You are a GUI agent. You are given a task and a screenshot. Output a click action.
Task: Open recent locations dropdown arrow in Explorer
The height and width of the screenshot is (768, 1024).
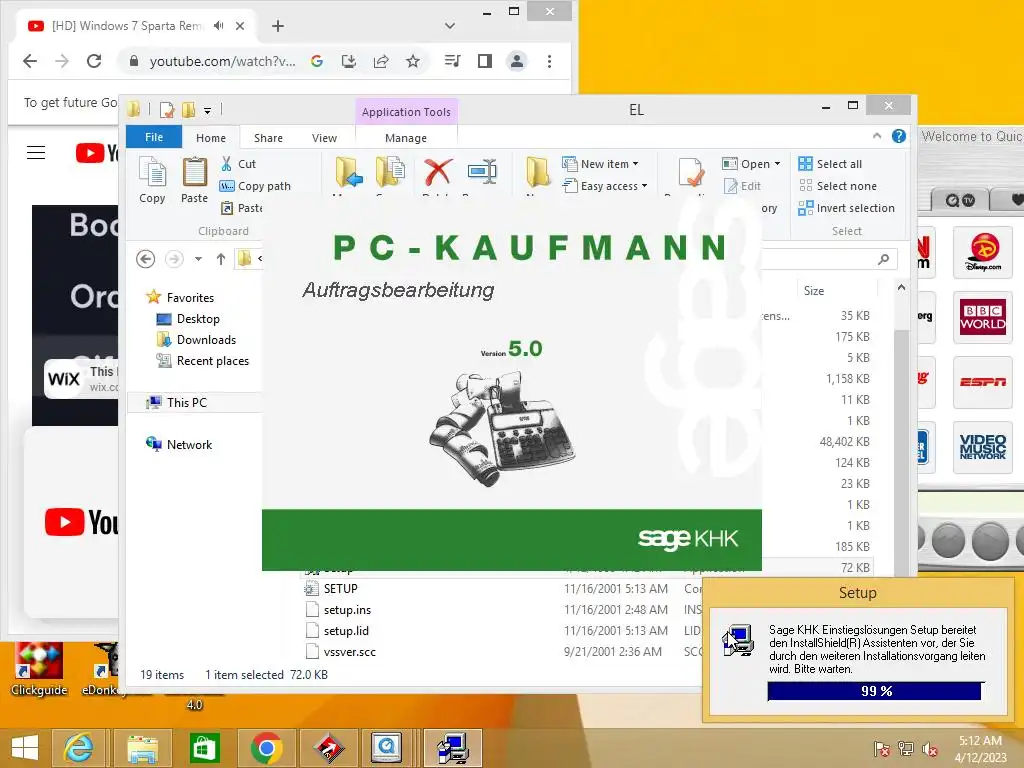(x=198, y=259)
